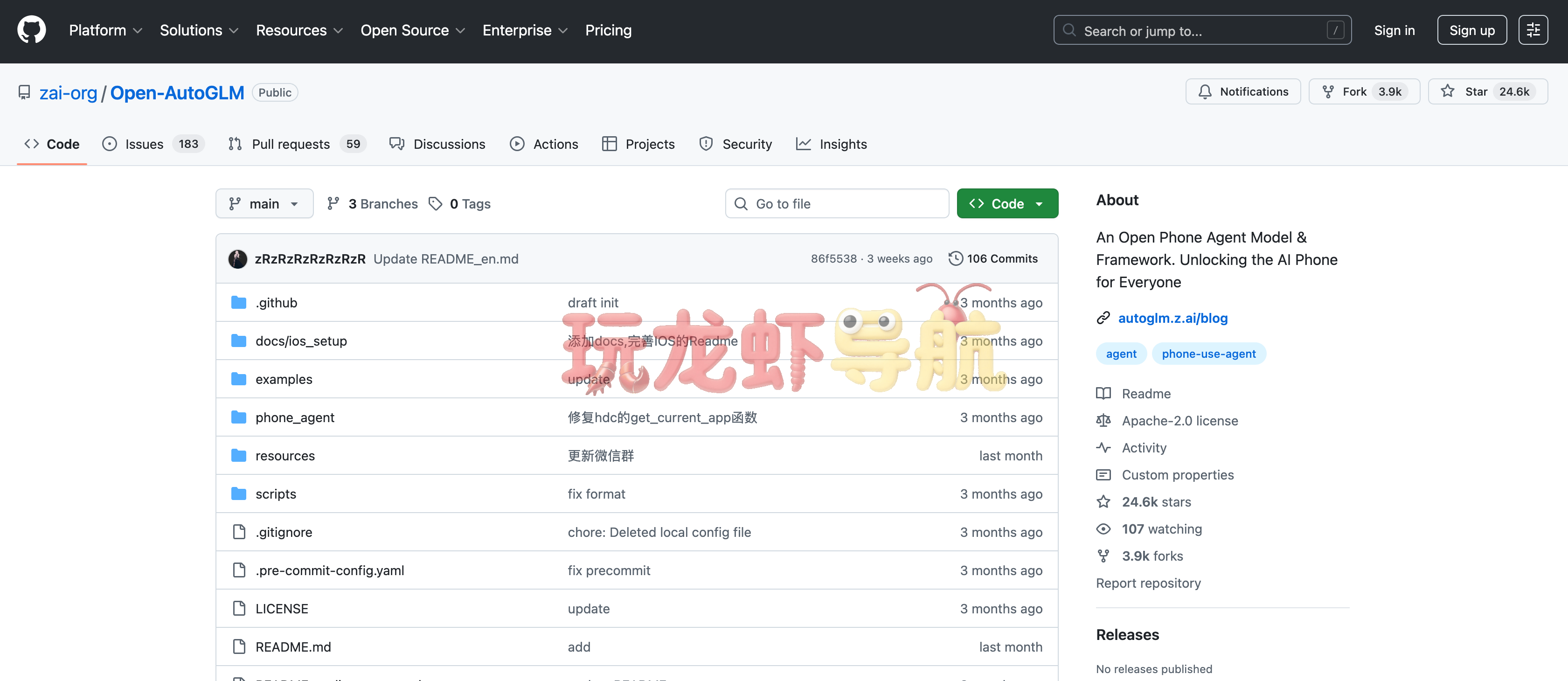Click the phone-use-agent topic tag
Image resolution: width=1568 pixels, height=681 pixels.
tap(1208, 354)
